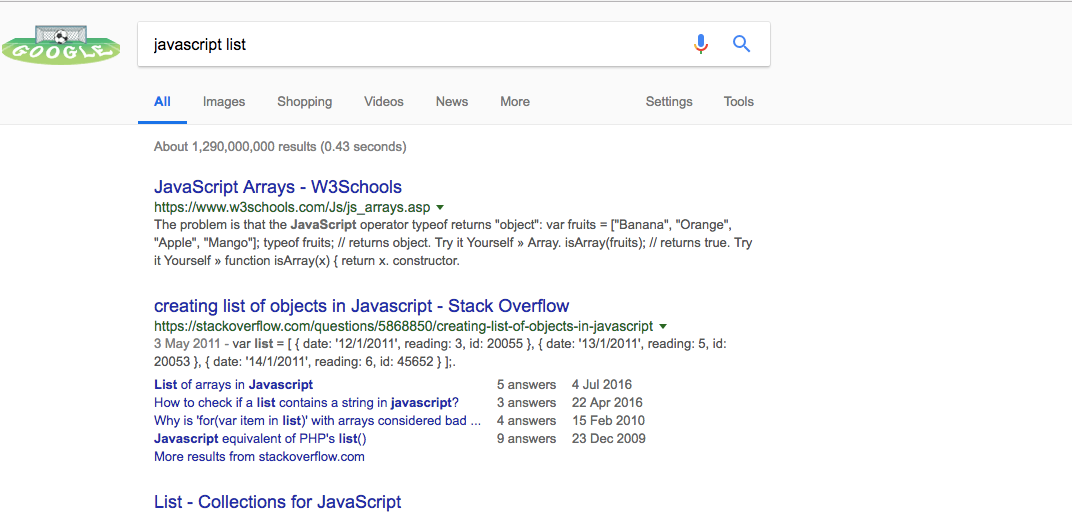Click More results from stackoverflow.com
The width and height of the screenshot is (1072, 515).
click(259, 457)
